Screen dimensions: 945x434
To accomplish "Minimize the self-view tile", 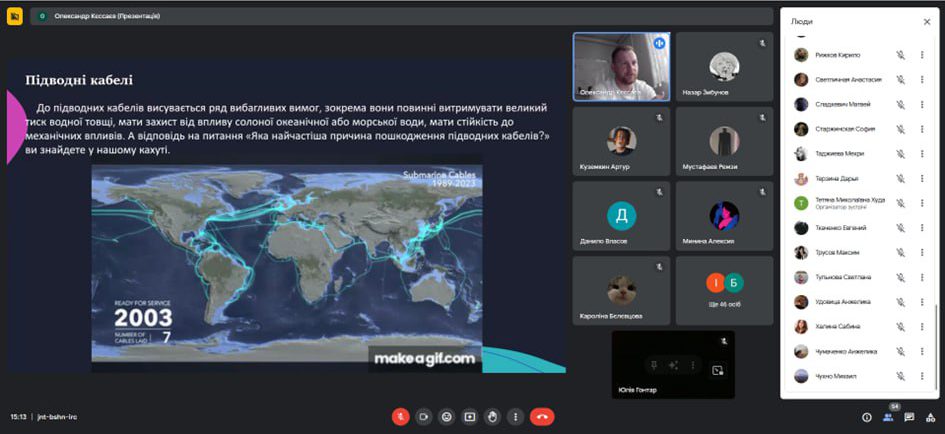I will [x=717, y=370].
